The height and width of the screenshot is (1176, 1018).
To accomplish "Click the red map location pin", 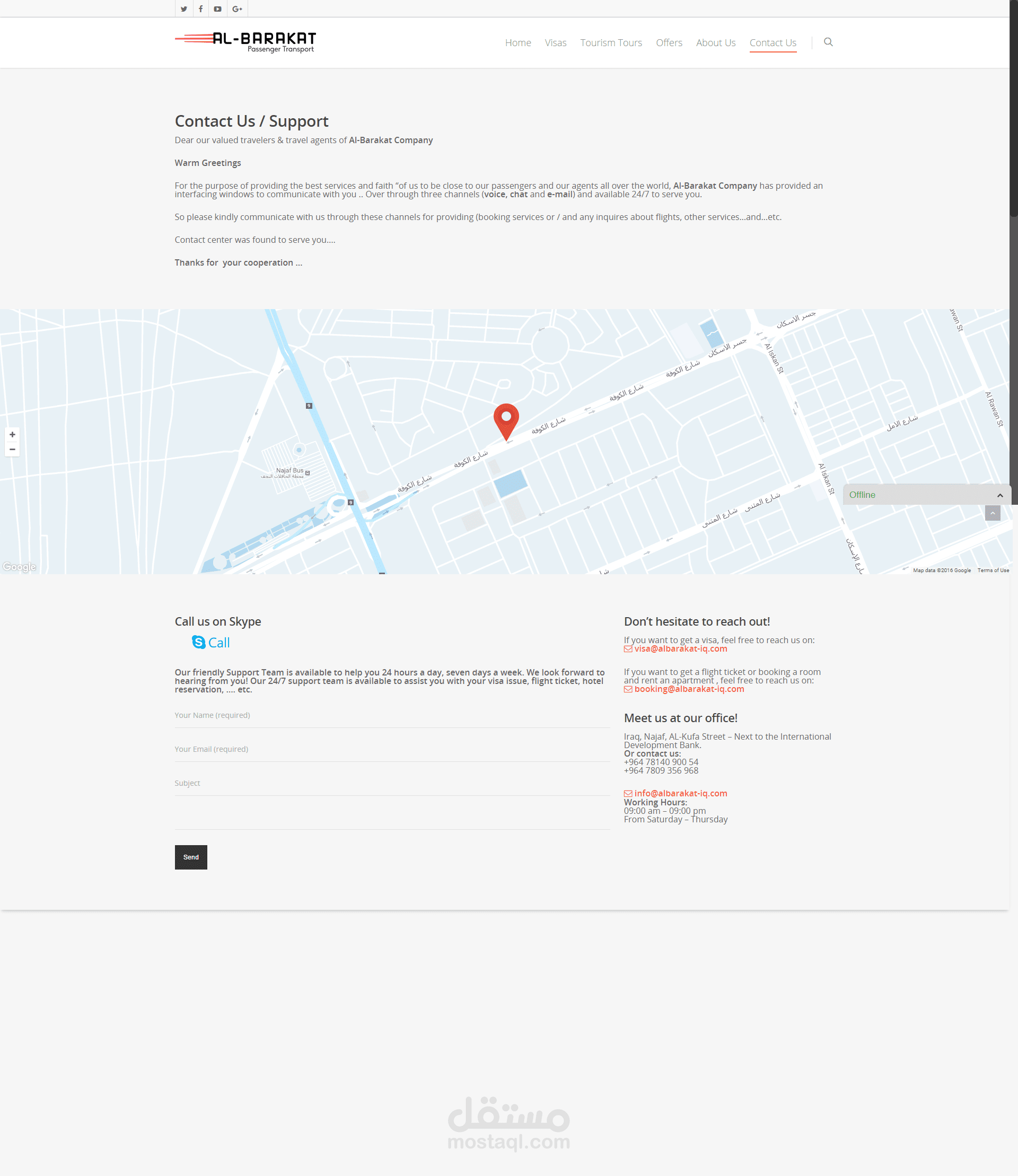I will (506, 420).
